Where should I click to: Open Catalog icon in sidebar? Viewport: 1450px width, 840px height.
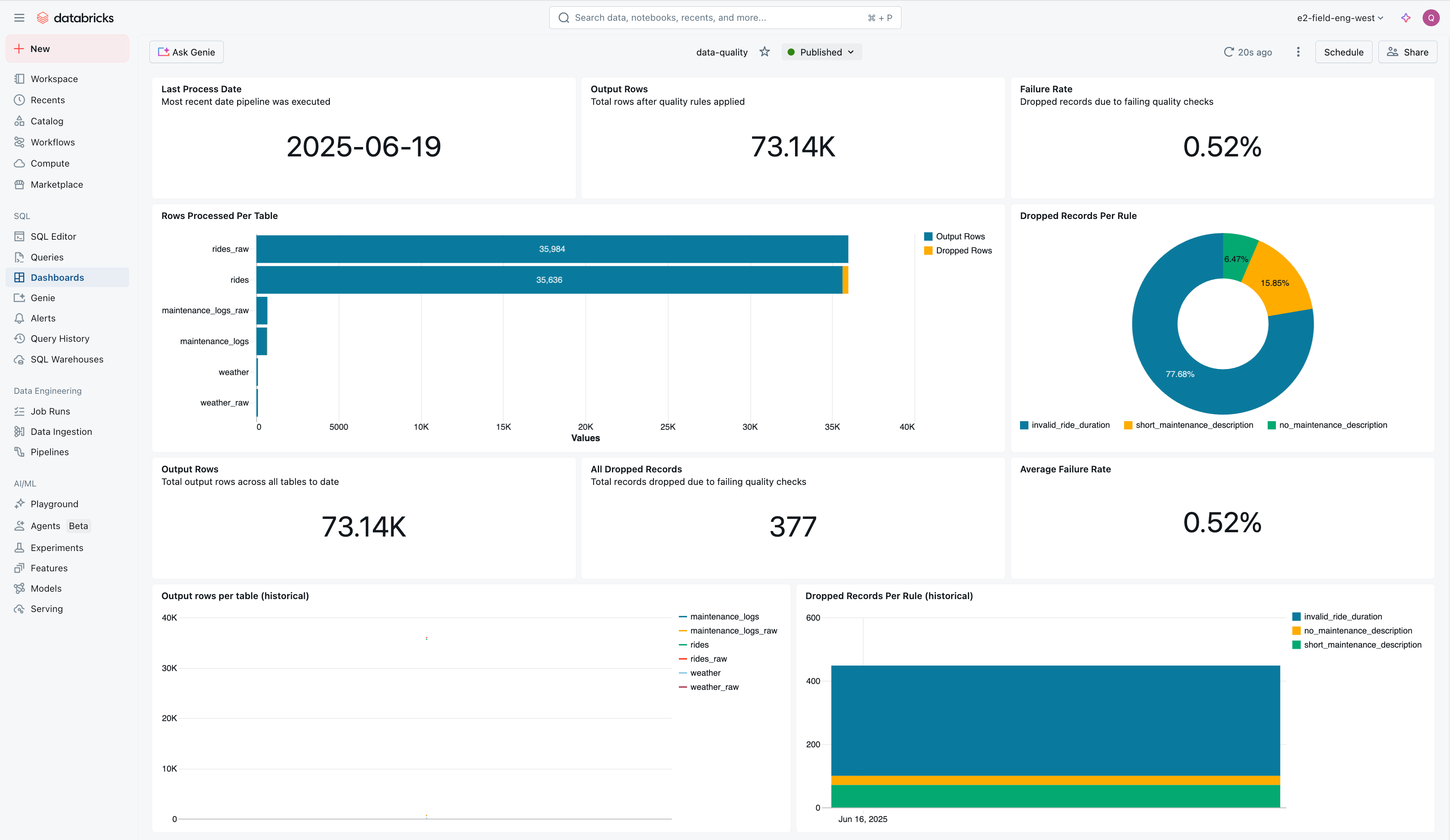point(20,121)
